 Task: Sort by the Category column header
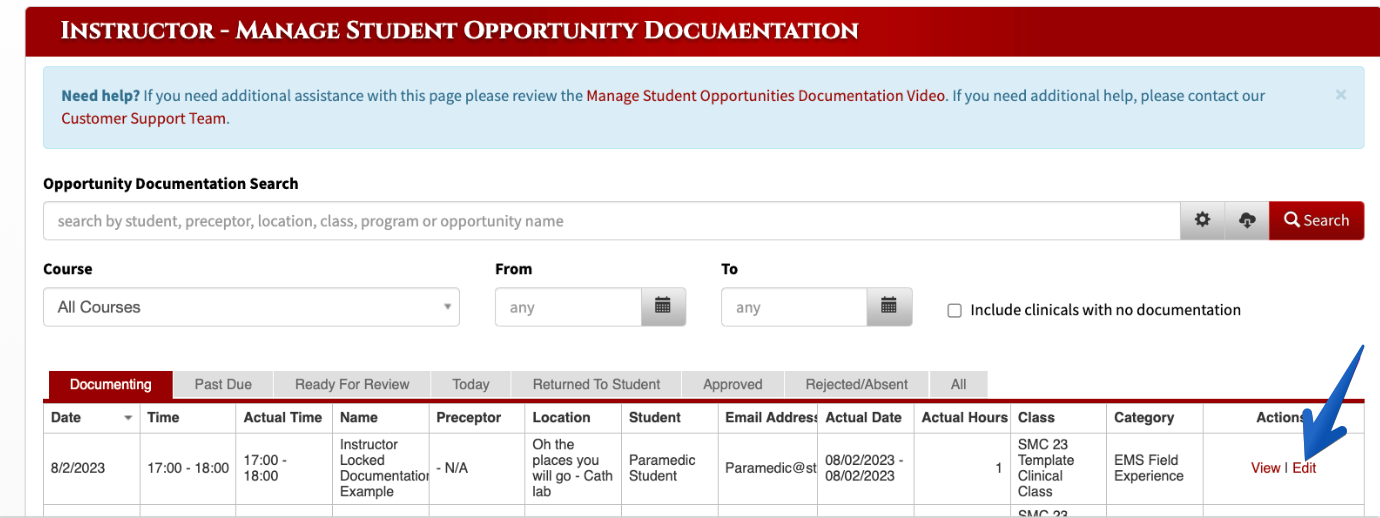(1154, 417)
